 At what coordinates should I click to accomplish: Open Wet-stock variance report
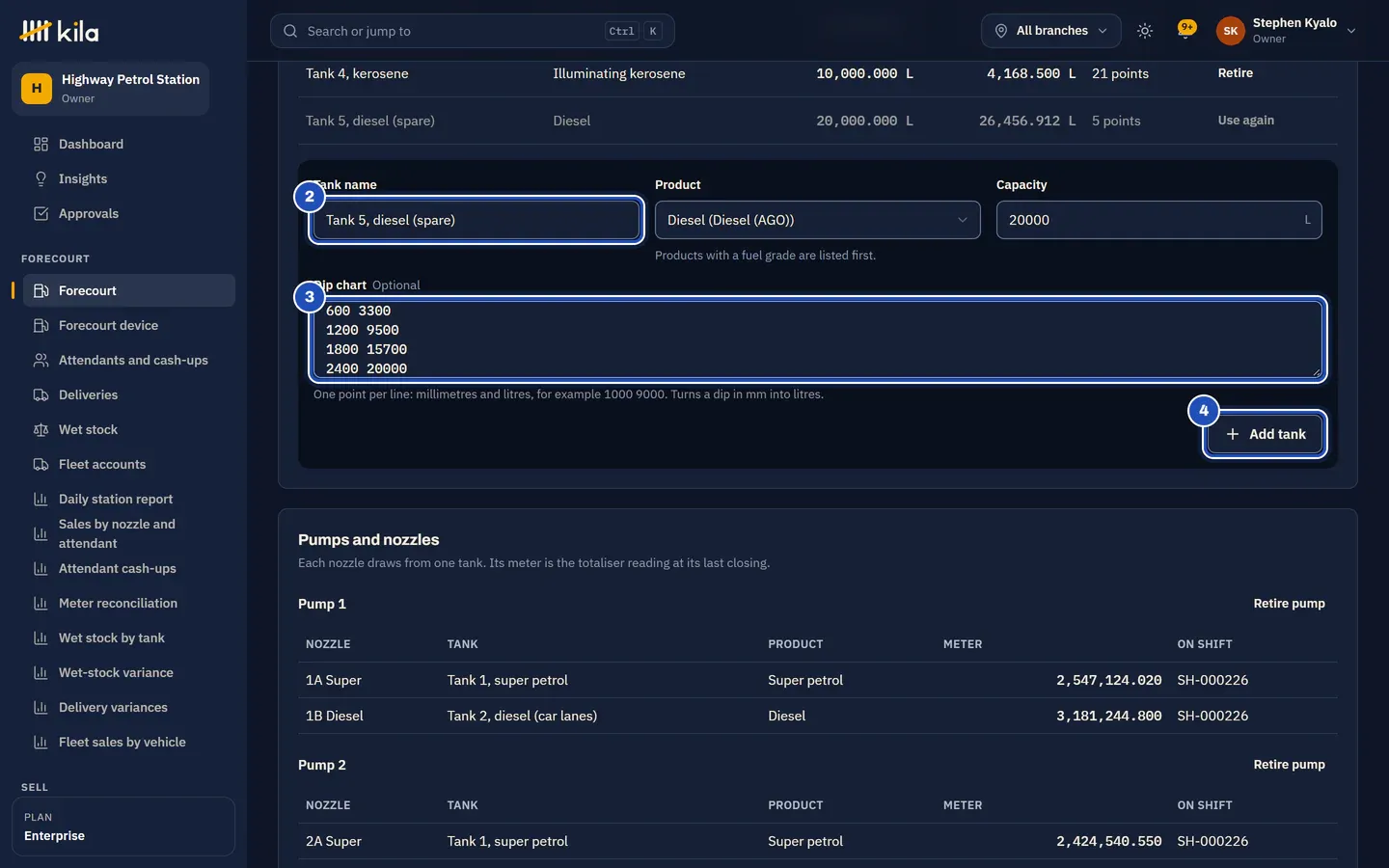(x=129, y=672)
